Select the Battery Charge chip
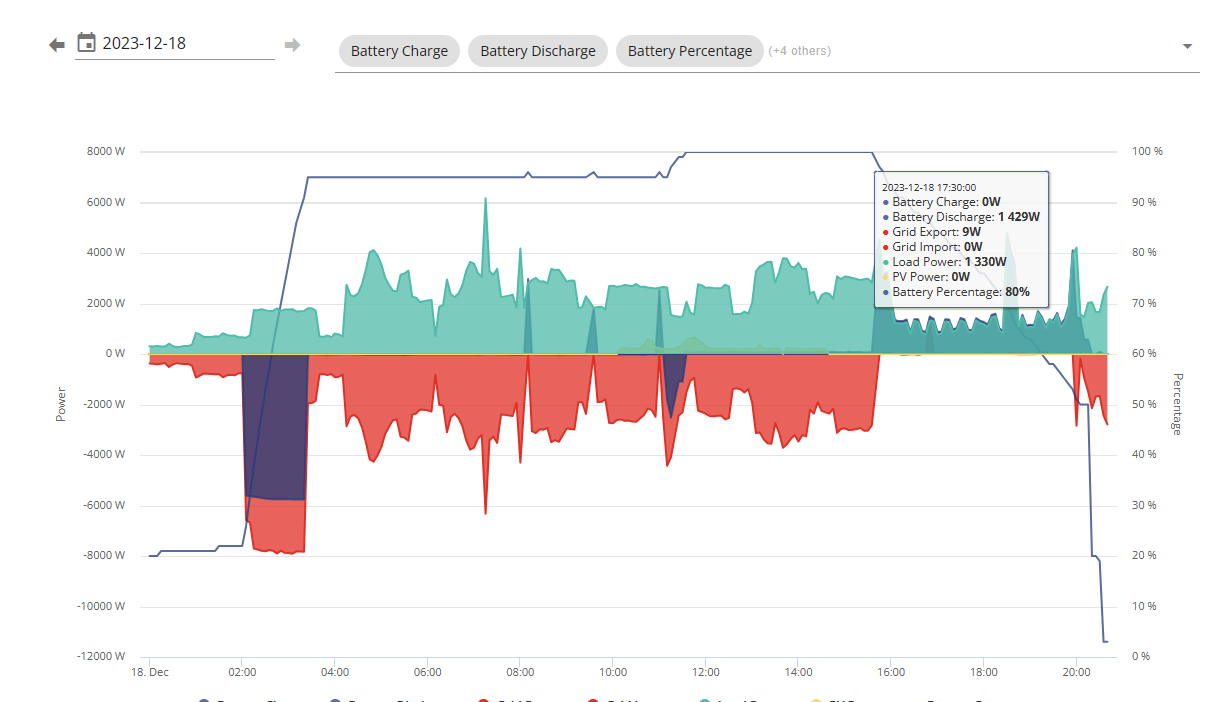 pos(399,51)
